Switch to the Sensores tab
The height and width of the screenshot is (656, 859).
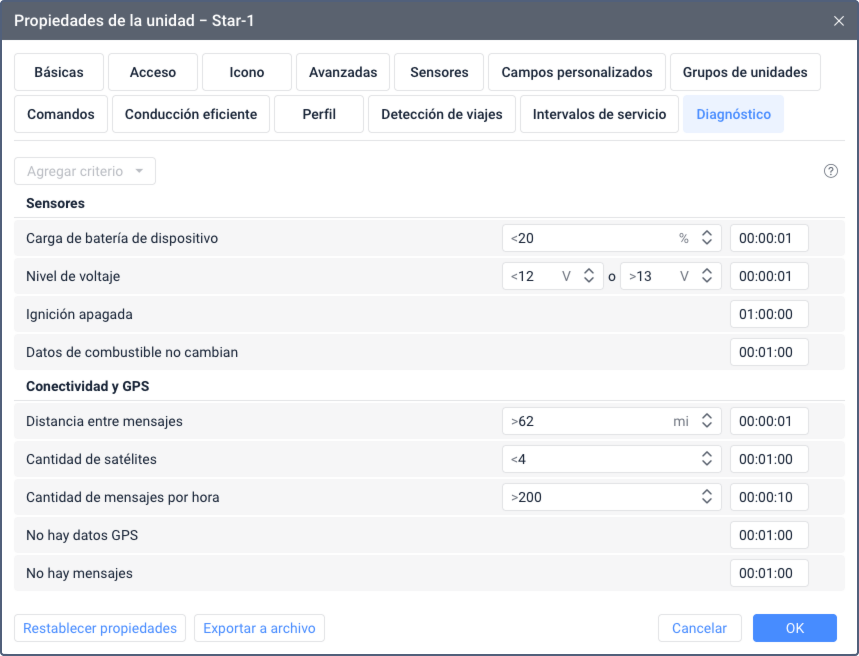pos(439,72)
